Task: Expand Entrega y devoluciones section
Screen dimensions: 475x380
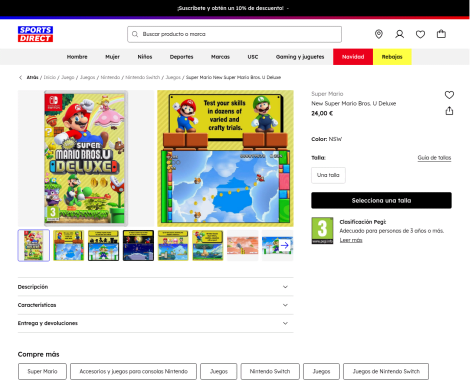Action: (x=155, y=323)
